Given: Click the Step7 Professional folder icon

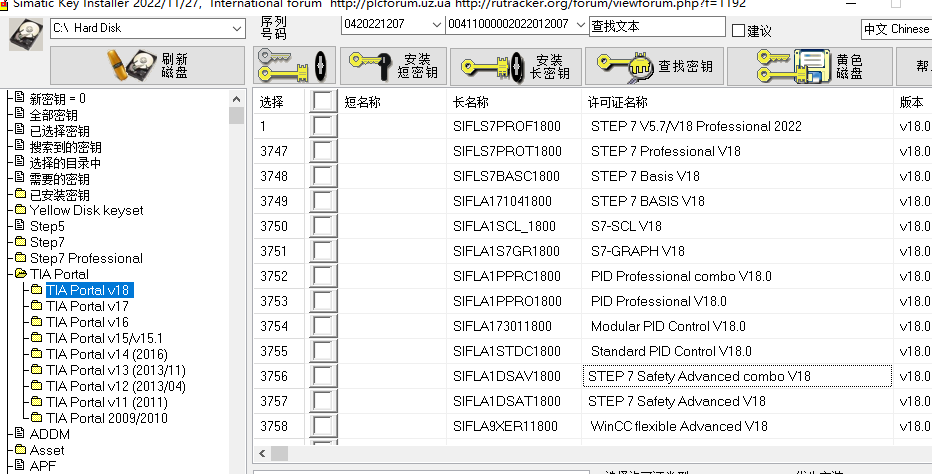Looking at the screenshot, I should (20, 258).
